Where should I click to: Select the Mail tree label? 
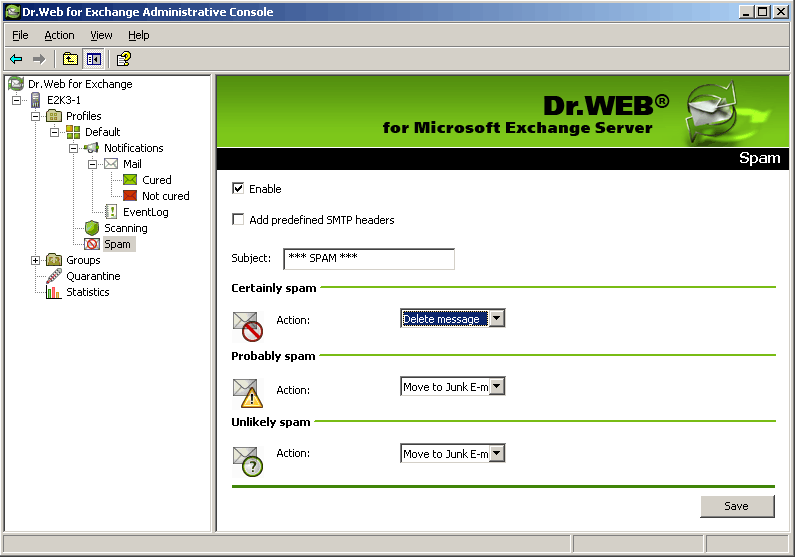click(x=132, y=164)
